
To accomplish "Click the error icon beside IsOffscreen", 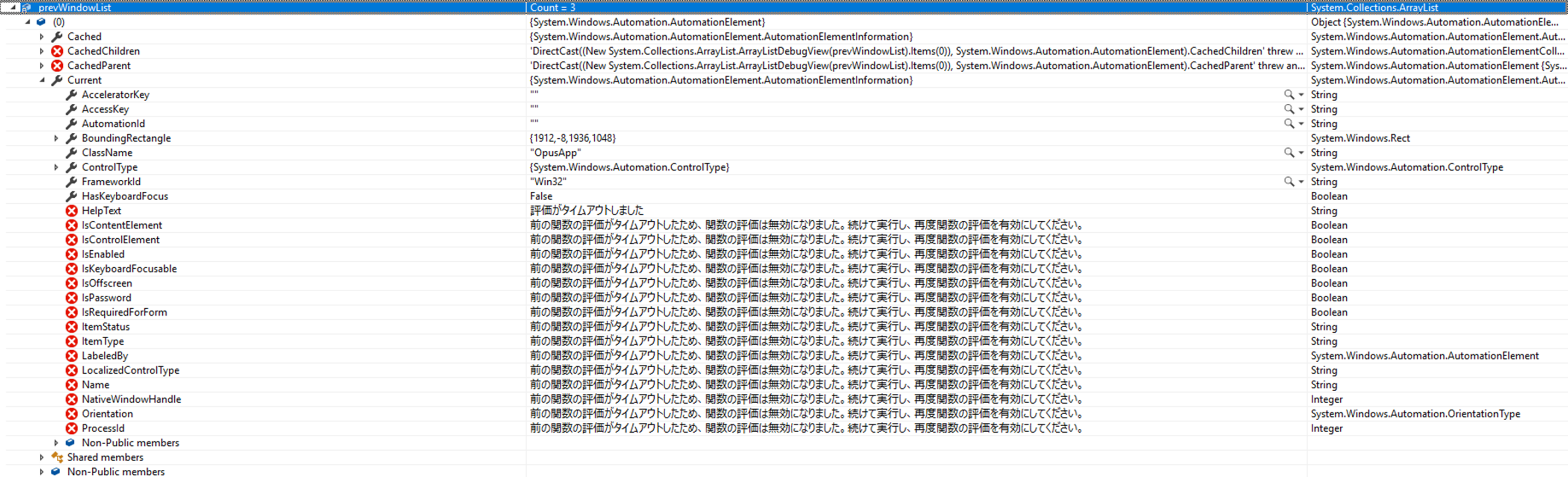I will 72,283.
